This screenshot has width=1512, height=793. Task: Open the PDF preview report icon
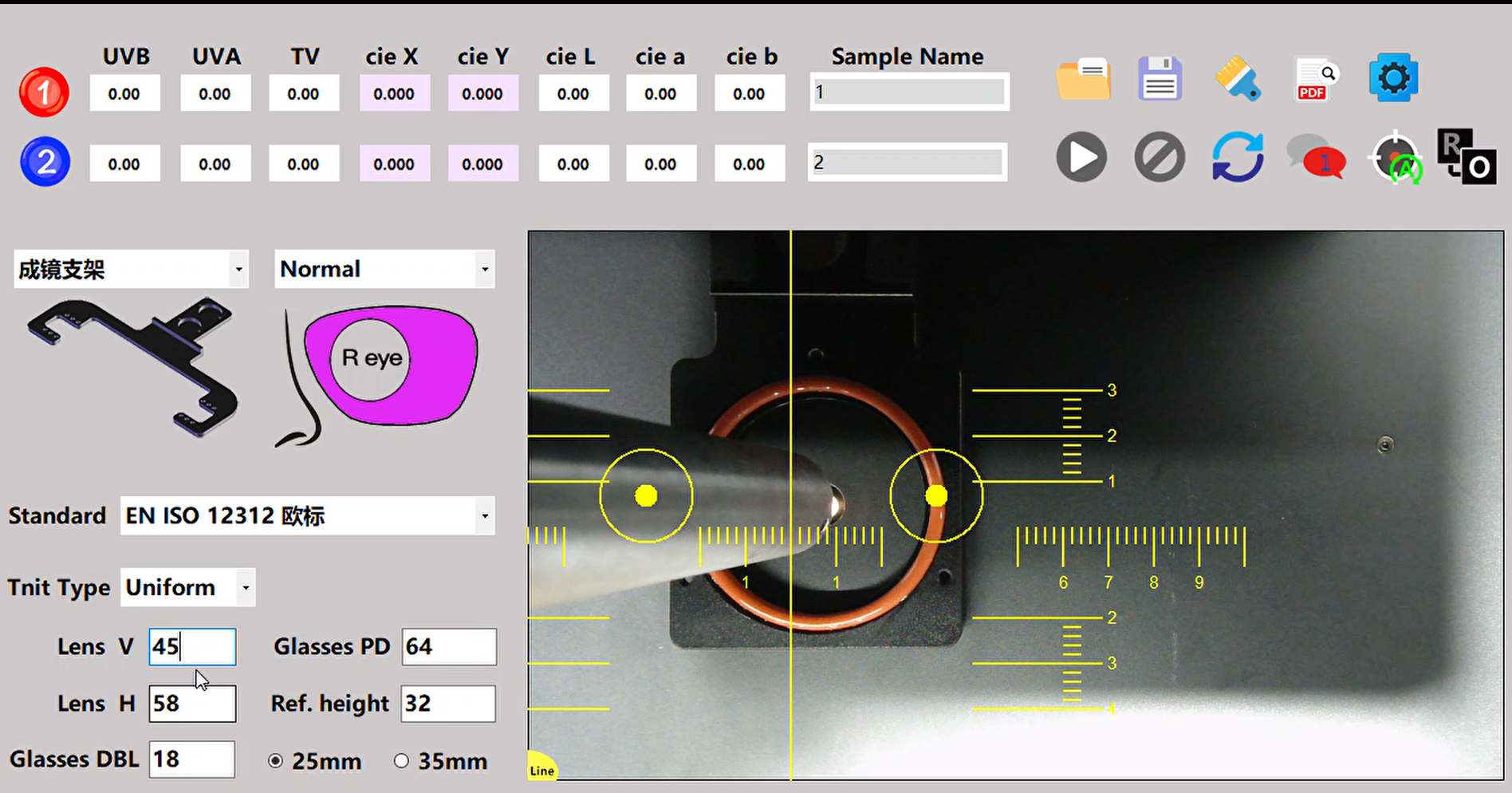[x=1316, y=78]
